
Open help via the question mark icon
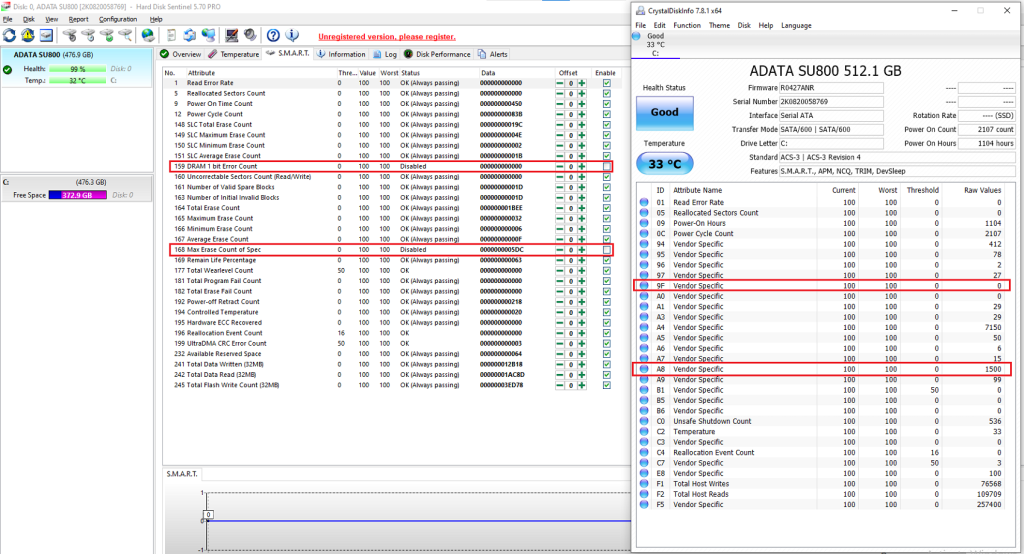click(273, 35)
